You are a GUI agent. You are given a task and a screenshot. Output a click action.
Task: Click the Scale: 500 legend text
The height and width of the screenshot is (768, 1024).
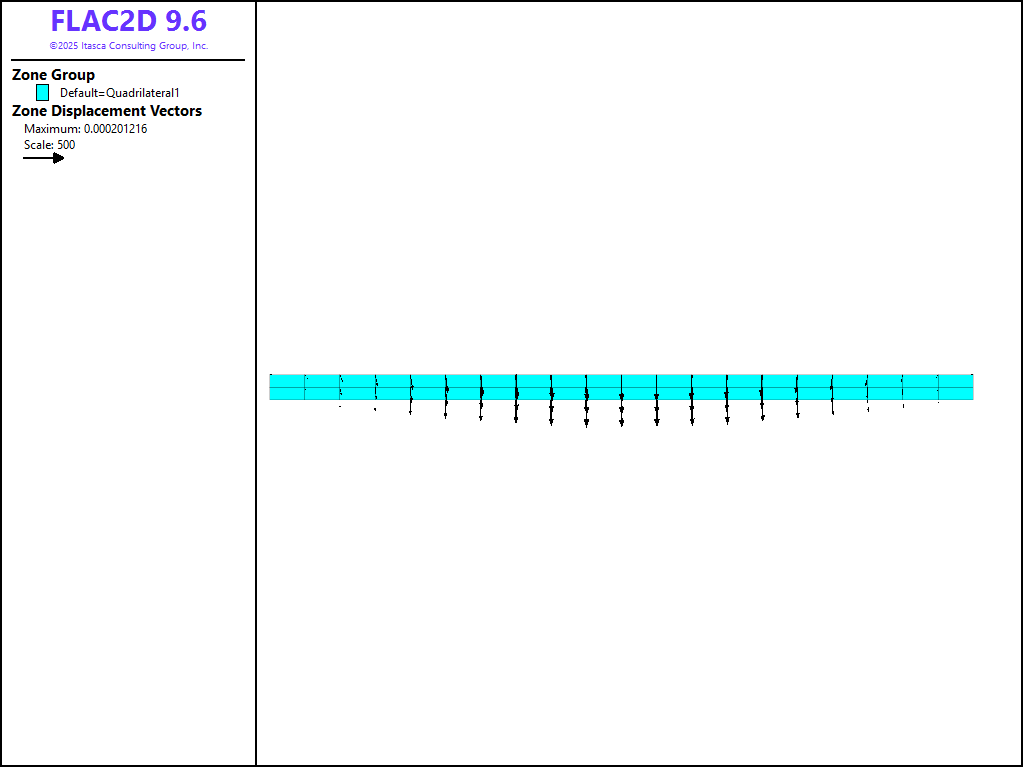coord(49,145)
